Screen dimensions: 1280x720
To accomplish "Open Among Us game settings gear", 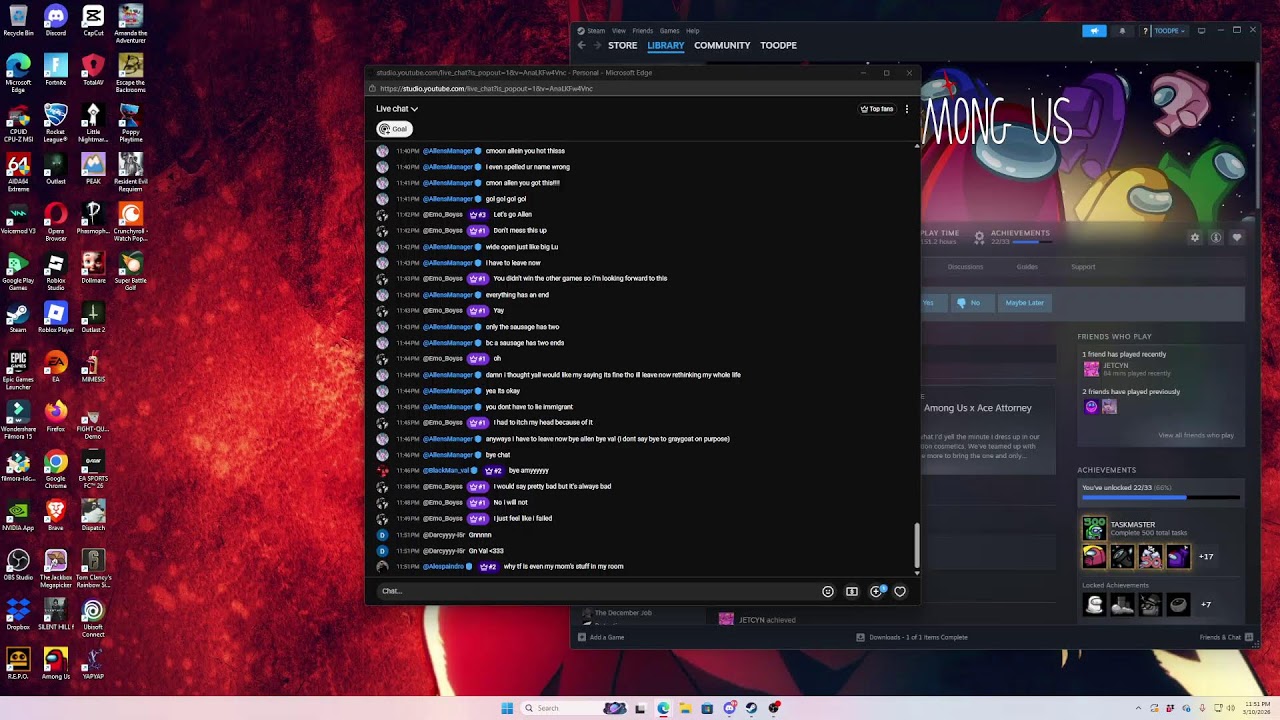I will pyautogui.click(x=1194, y=238).
